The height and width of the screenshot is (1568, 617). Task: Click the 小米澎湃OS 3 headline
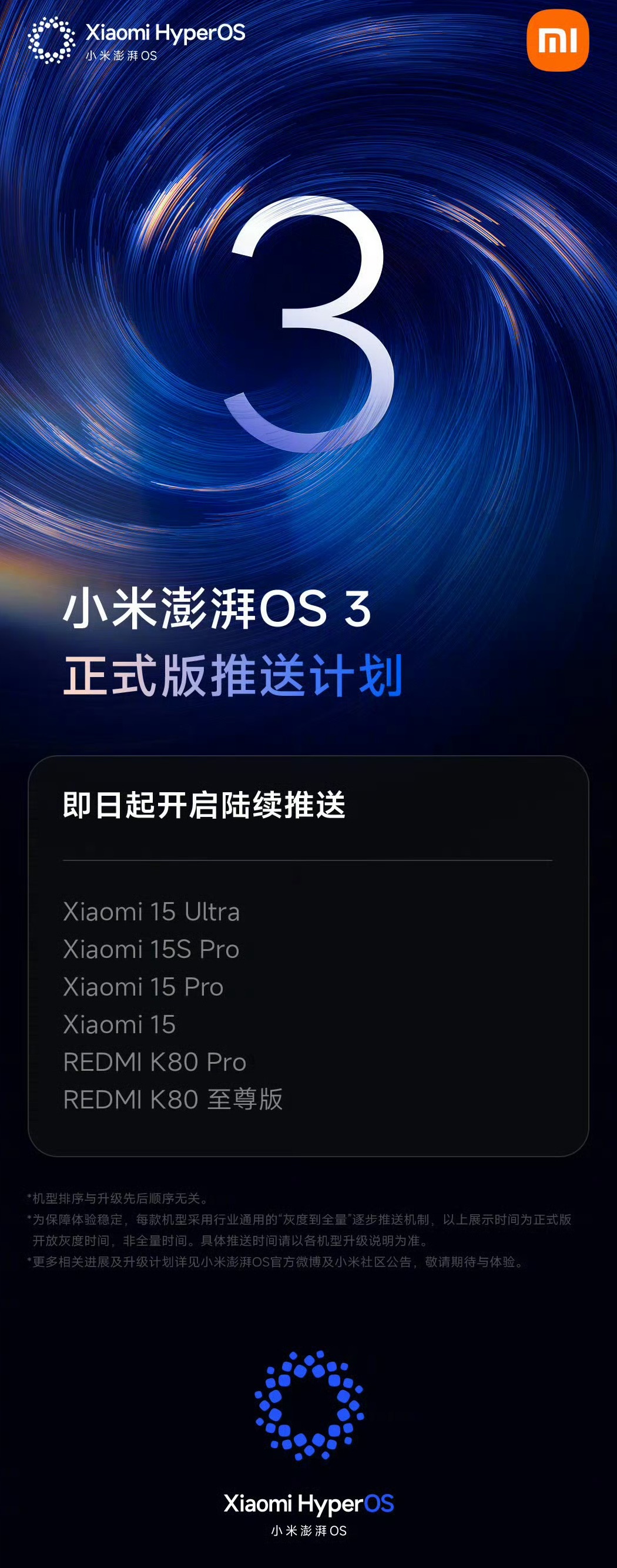point(217,609)
